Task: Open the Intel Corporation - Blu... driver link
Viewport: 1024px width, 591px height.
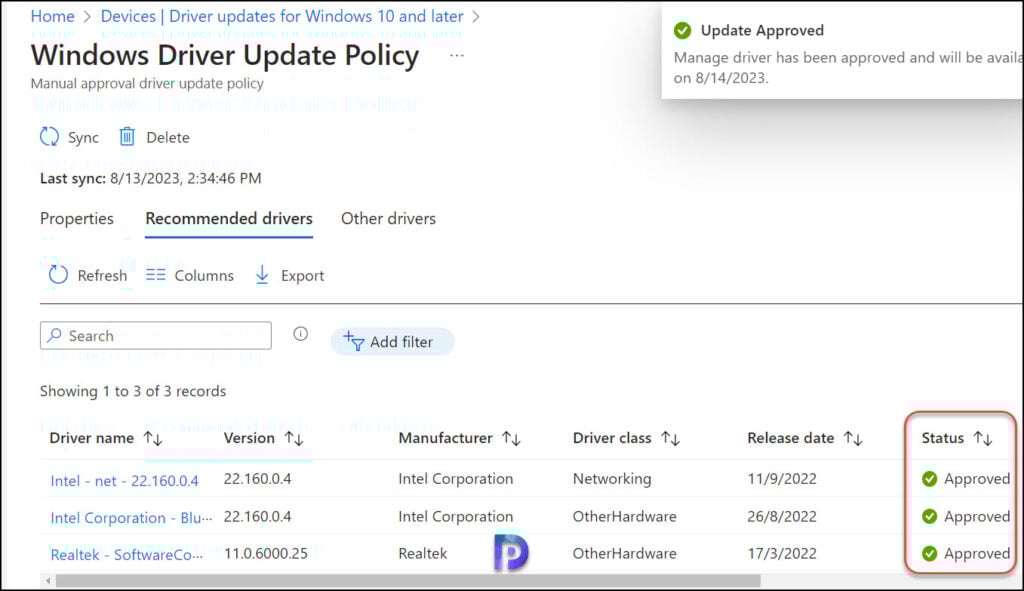Action: point(131,518)
